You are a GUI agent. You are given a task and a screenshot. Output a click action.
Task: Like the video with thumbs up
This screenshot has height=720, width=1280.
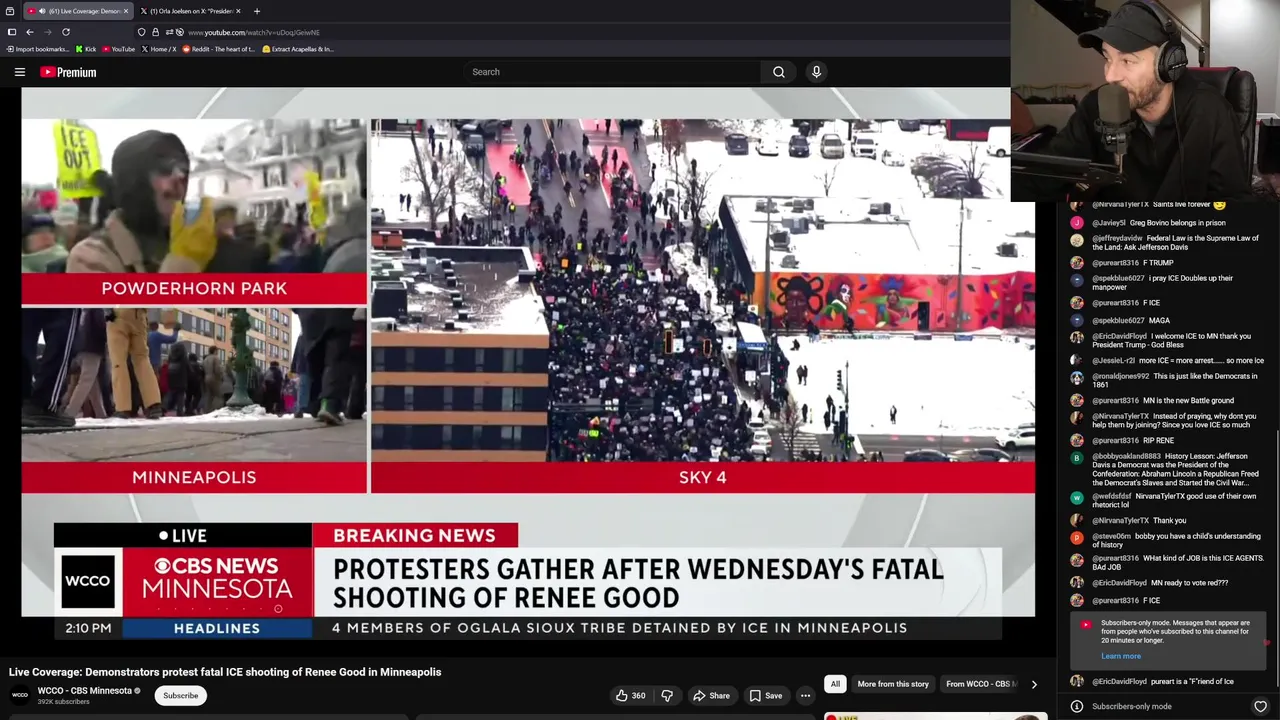[630, 696]
